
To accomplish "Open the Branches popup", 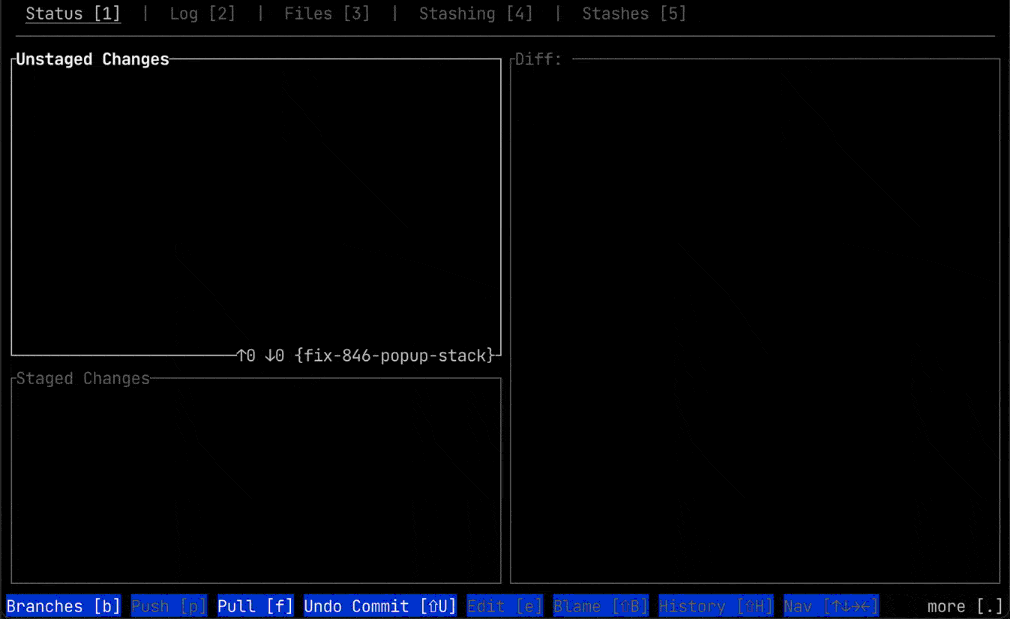I will pos(62,605).
